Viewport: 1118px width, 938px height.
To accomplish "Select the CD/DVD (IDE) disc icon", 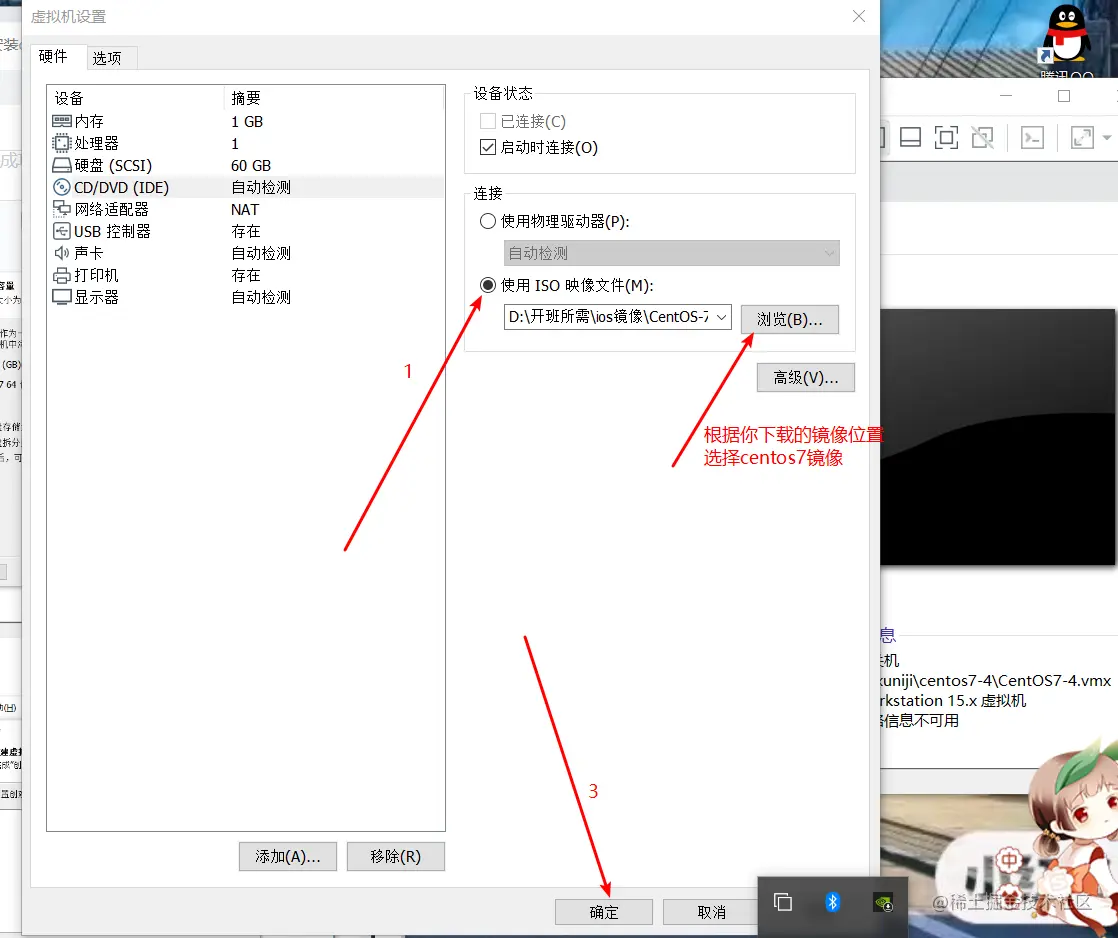I will (62, 187).
